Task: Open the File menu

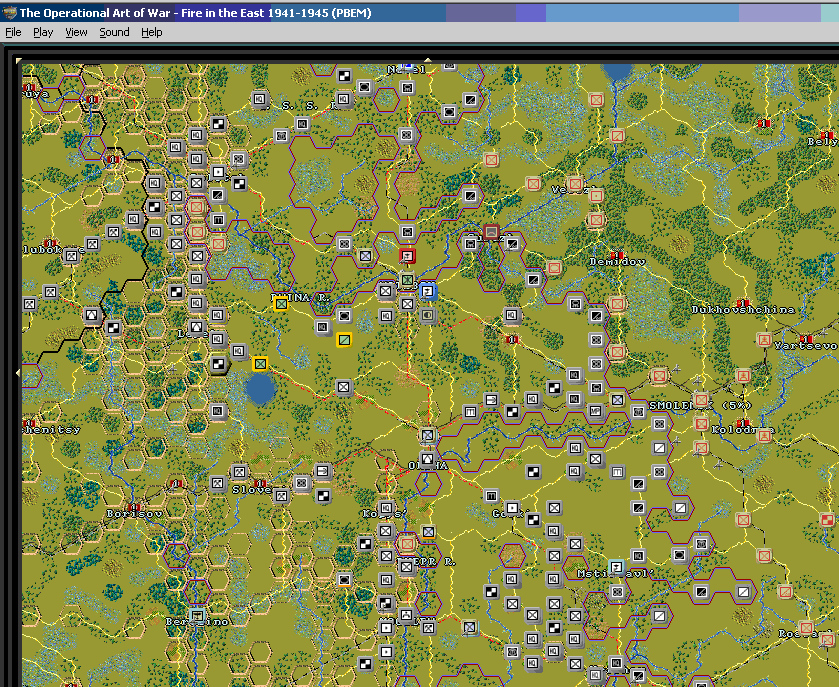Action: (x=13, y=32)
